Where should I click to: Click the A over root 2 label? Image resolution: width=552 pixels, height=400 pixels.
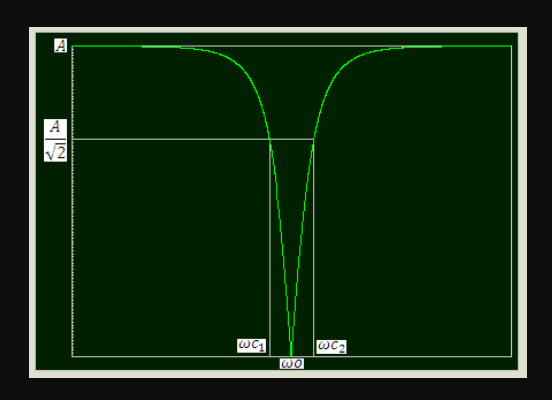[x=55, y=140]
